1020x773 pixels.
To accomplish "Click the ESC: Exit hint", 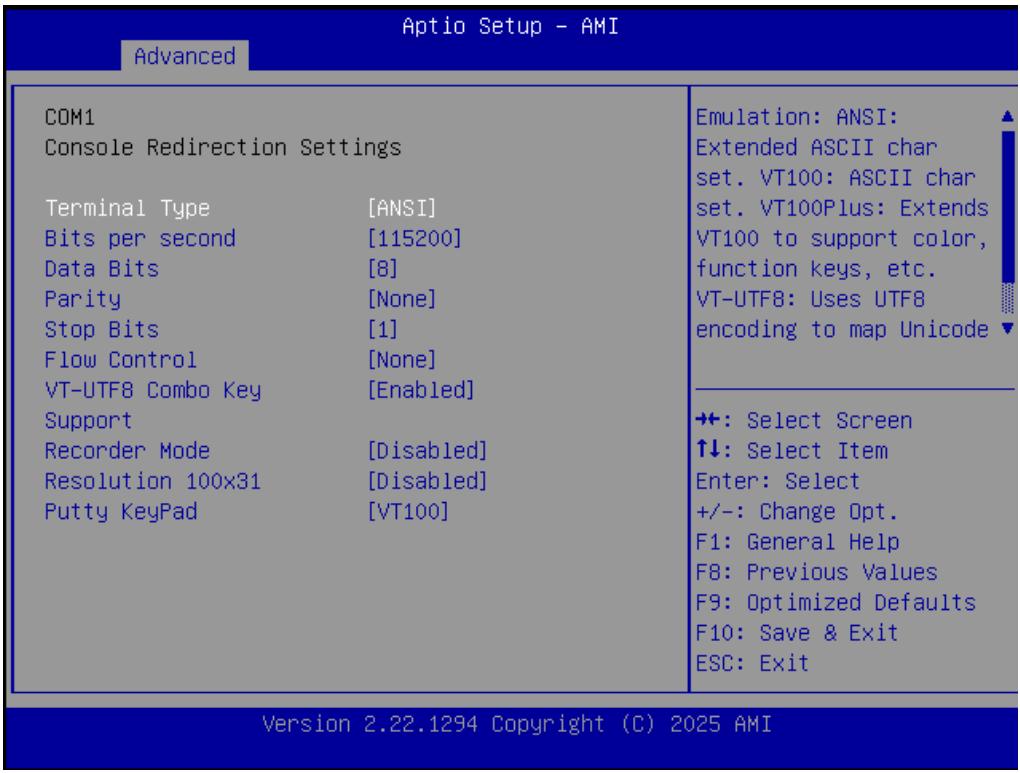I will point(752,663).
